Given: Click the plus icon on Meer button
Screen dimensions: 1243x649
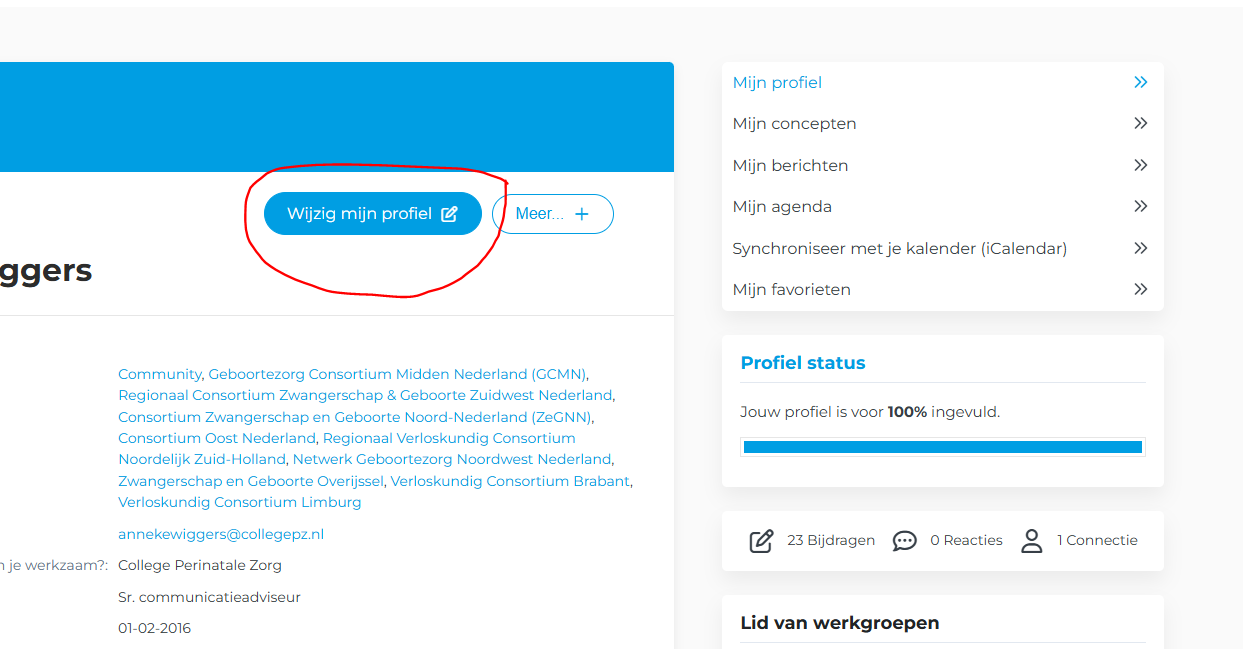Looking at the screenshot, I should pos(581,214).
